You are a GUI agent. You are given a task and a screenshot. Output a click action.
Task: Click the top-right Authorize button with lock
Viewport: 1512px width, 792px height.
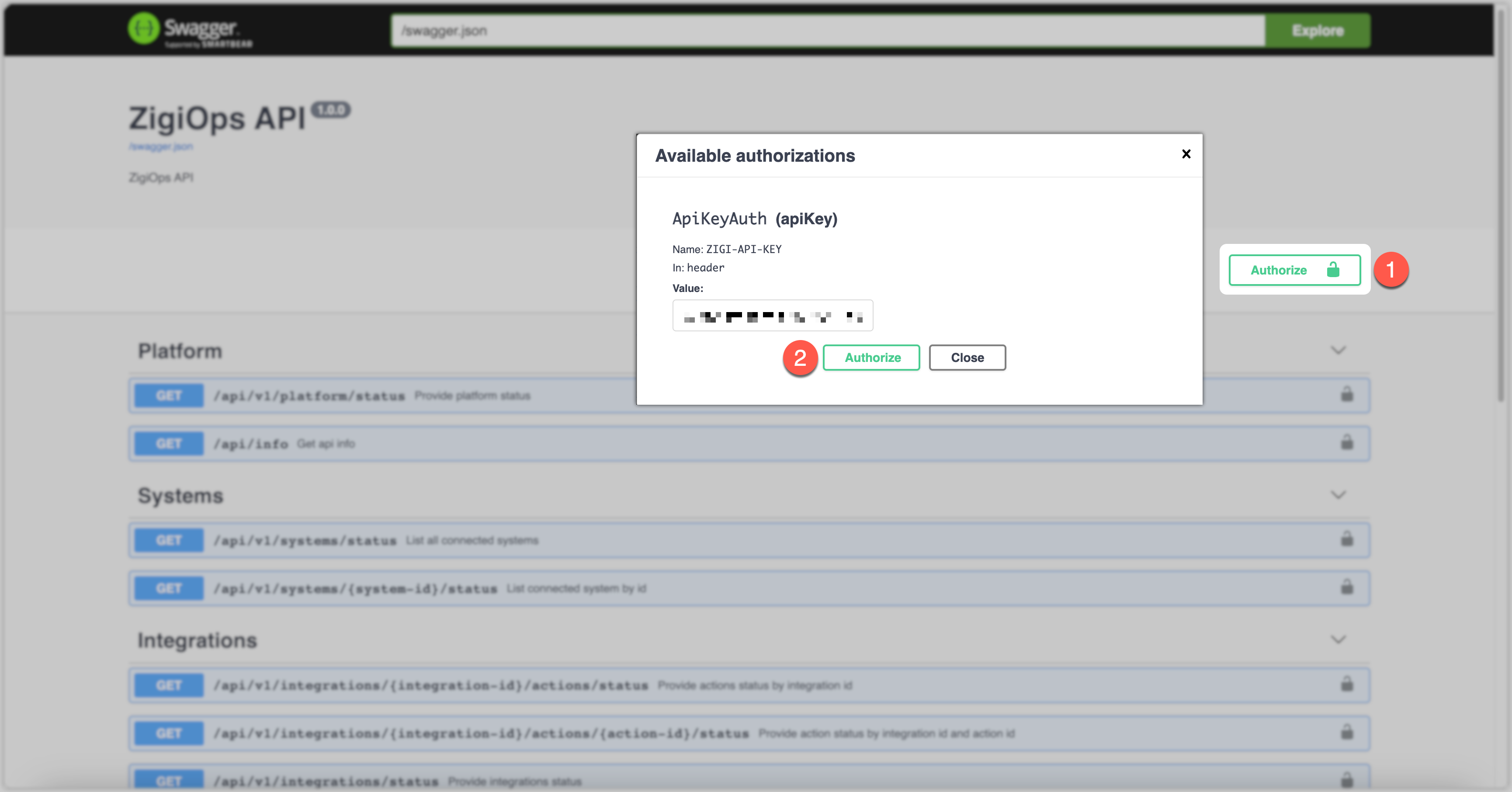pyautogui.click(x=1294, y=270)
